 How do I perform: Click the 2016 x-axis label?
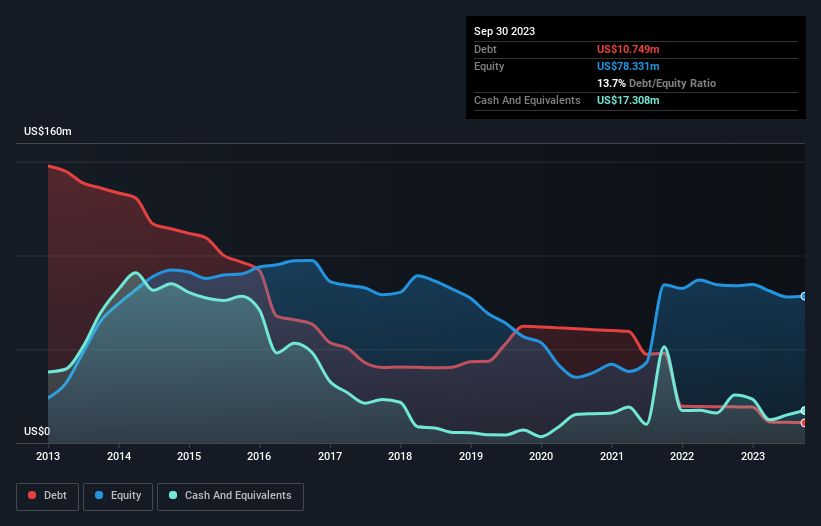tap(259, 456)
